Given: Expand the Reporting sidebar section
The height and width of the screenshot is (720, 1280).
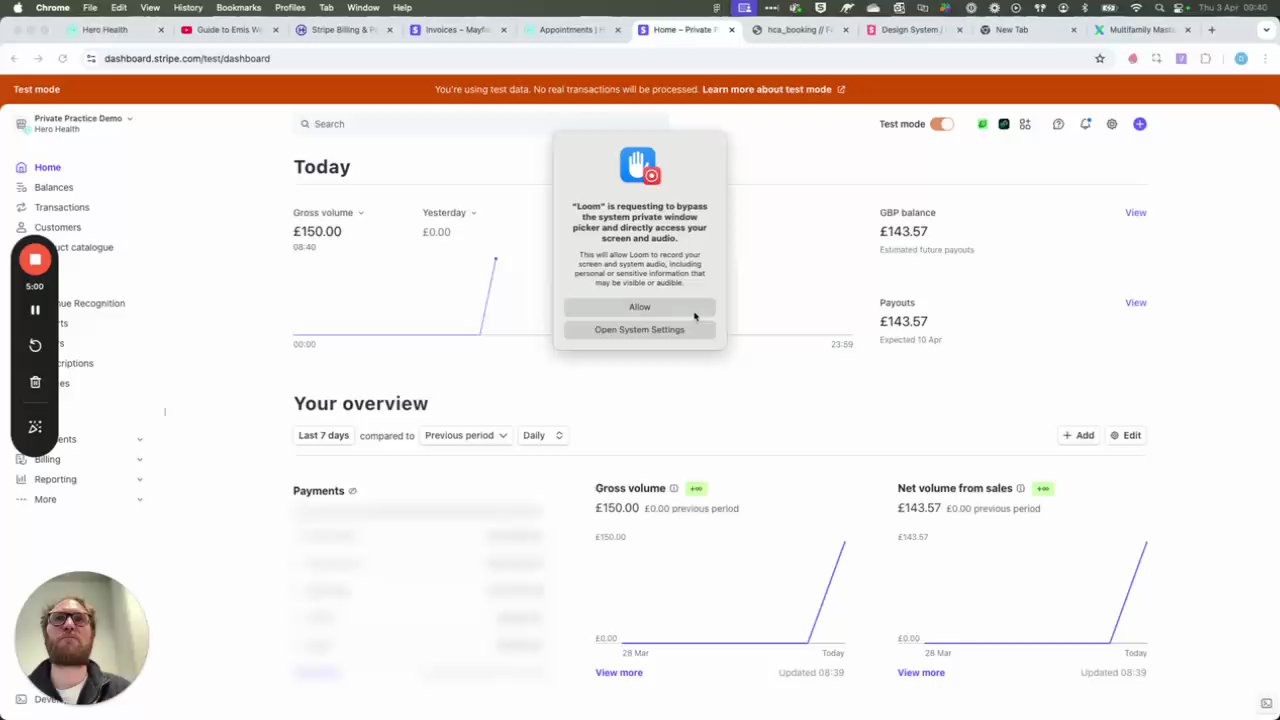Looking at the screenshot, I should click(x=80, y=479).
